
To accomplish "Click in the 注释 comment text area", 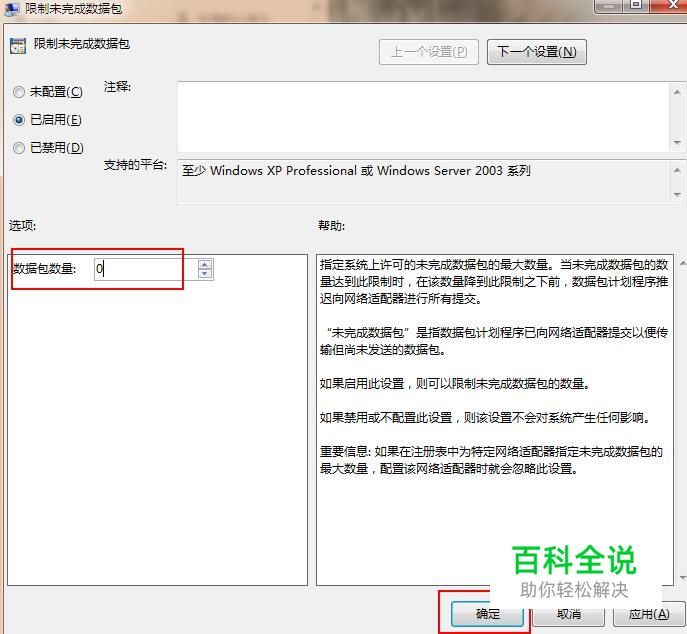I will click(423, 117).
